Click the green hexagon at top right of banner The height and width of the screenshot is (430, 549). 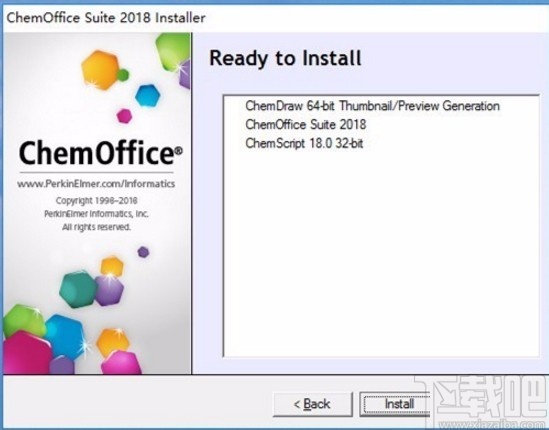(172, 52)
